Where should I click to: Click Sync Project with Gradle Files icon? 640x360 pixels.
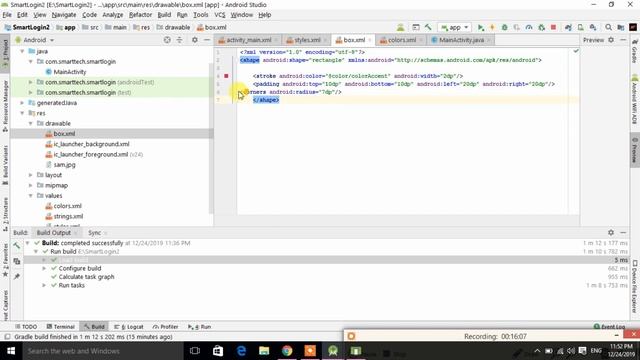(568, 27)
